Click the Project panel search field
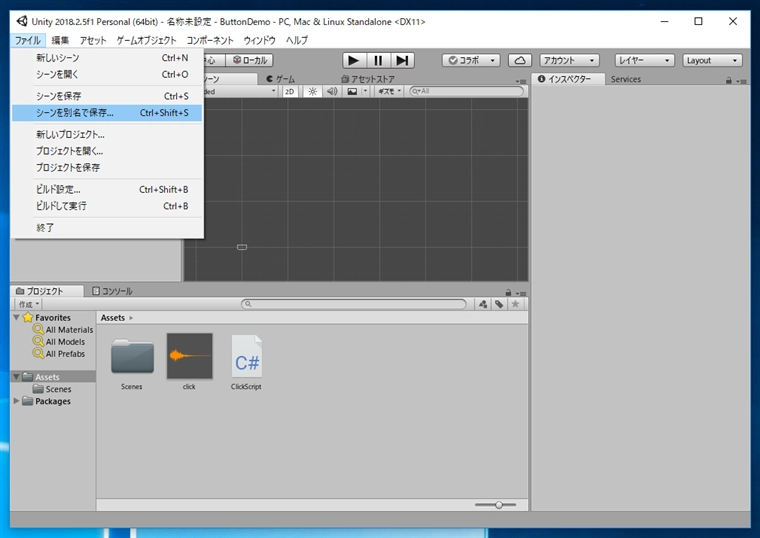This screenshot has width=760, height=538. pos(354,304)
